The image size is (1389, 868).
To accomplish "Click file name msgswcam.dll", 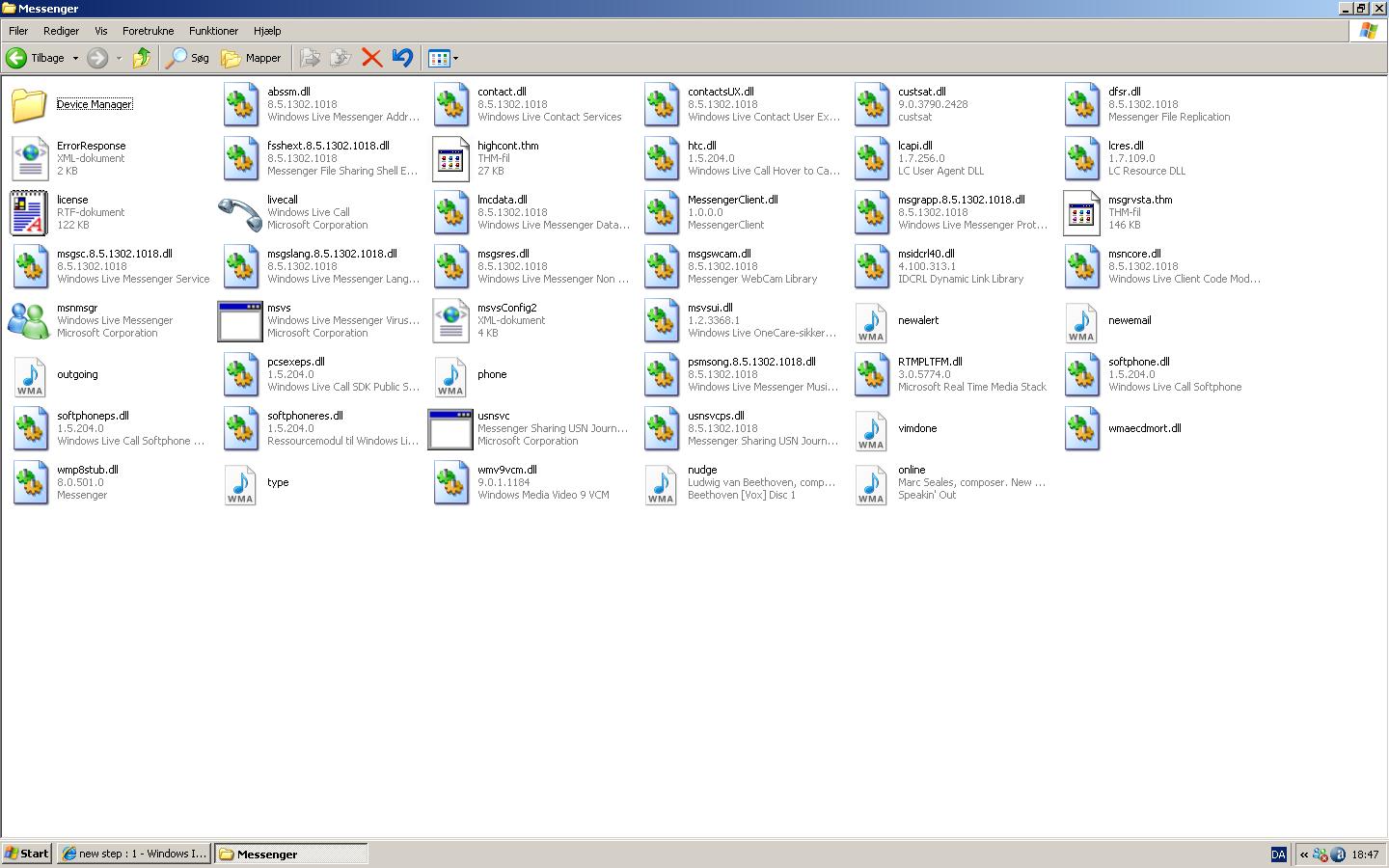I will click(x=719, y=254).
